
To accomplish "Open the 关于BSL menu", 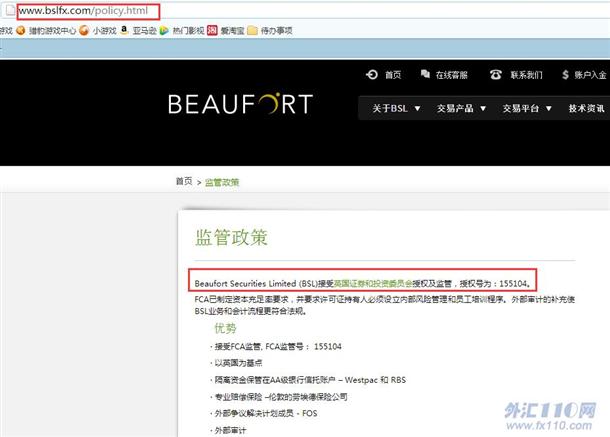I will tap(390, 108).
